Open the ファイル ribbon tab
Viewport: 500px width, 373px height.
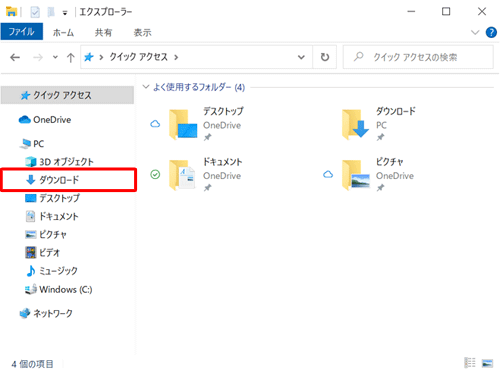22,32
